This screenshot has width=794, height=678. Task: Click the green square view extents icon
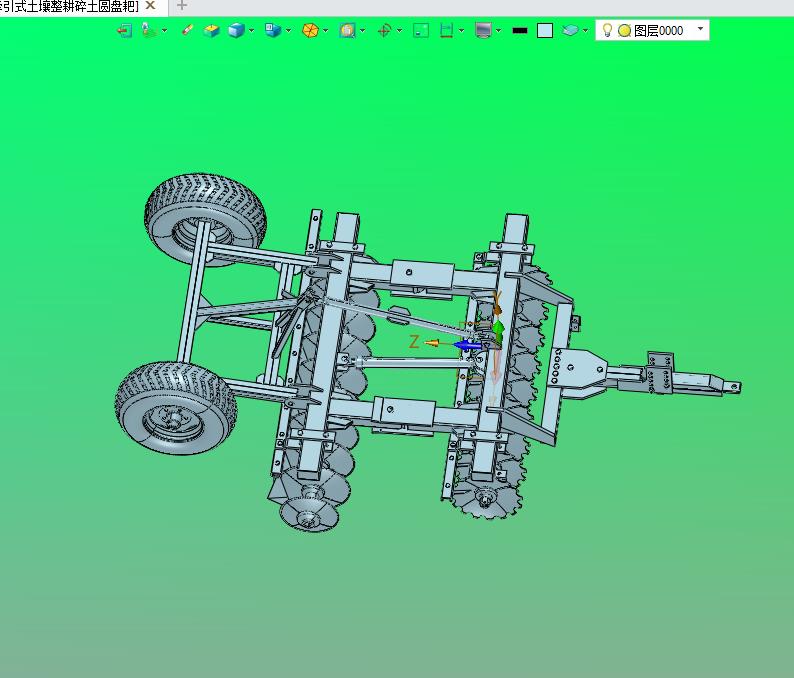[x=421, y=30]
